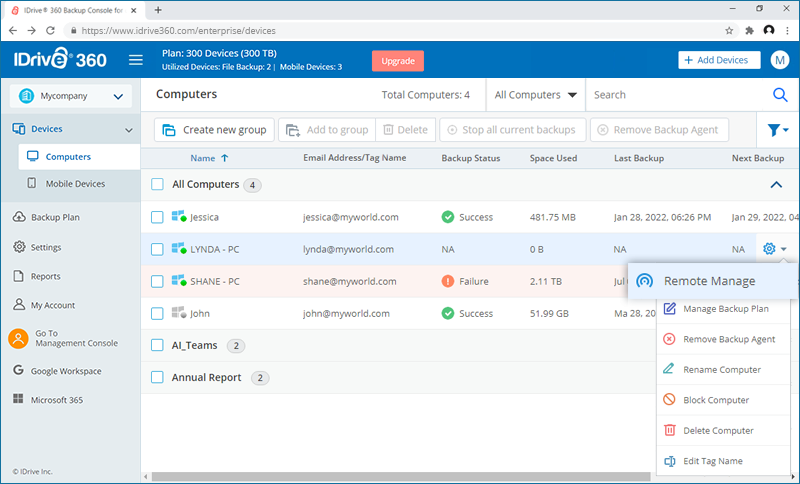Bookmark page with star icon

pyautogui.click(x=729, y=31)
